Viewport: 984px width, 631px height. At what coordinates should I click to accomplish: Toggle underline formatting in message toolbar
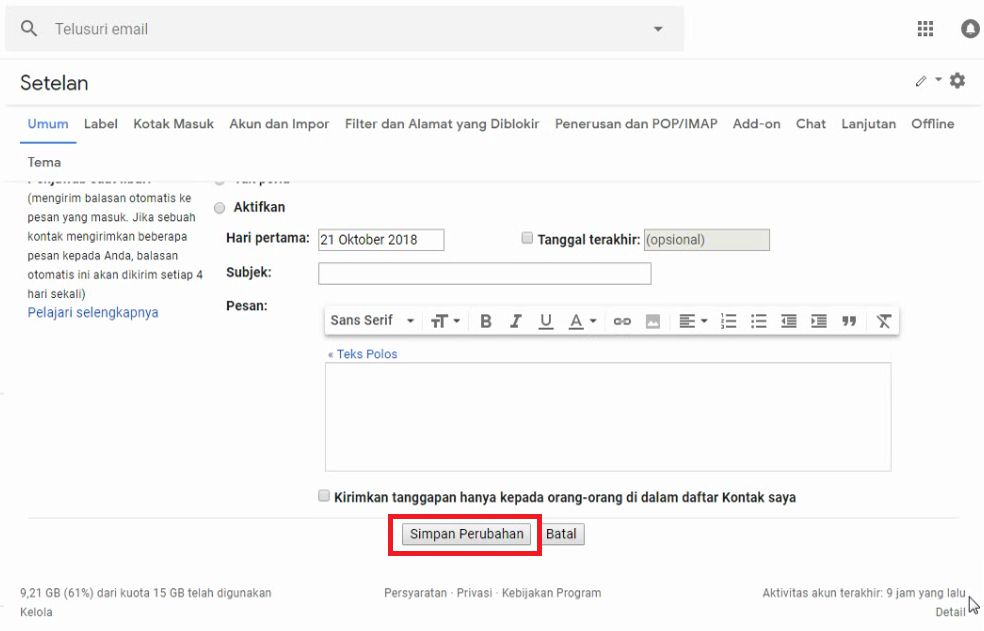[546, 321]
